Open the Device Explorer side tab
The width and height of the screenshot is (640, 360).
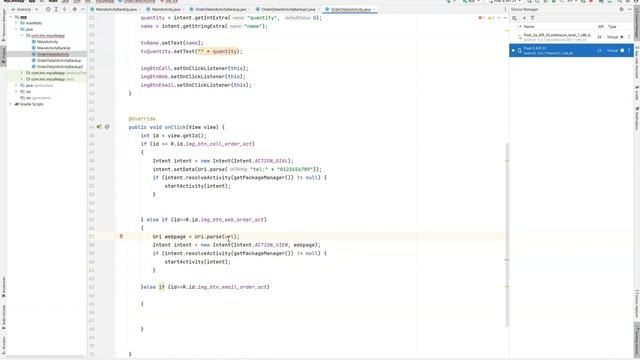(x=636, y=304)
